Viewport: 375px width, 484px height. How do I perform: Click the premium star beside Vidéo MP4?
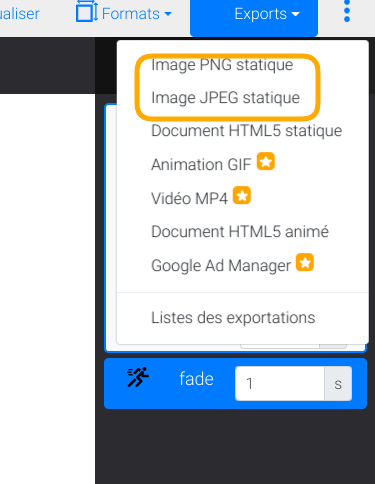[242, 195]
